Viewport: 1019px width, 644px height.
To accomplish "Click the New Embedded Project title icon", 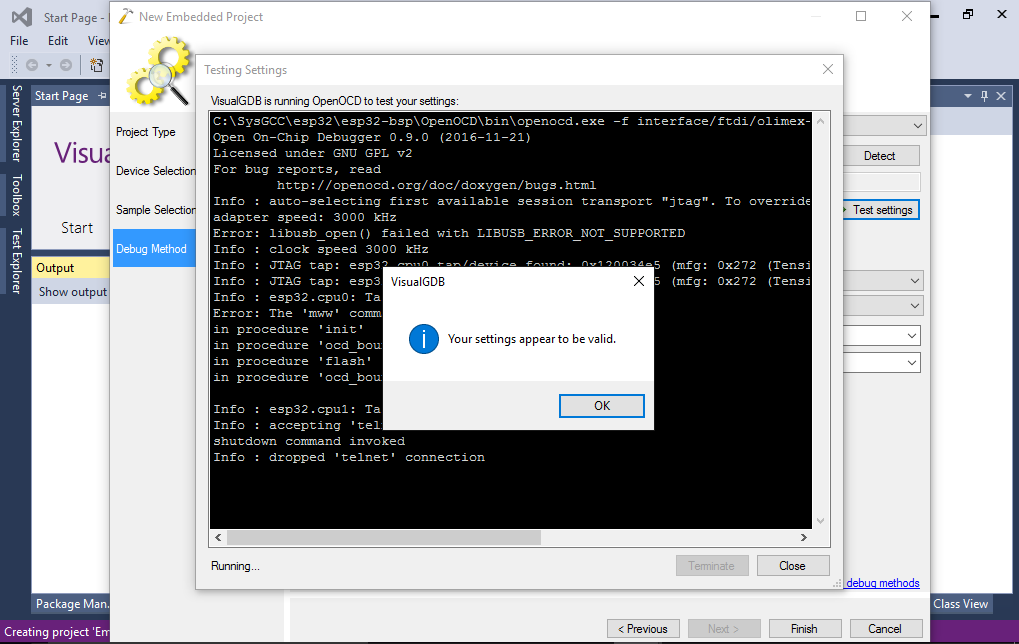I will click(x=125, y=16).
